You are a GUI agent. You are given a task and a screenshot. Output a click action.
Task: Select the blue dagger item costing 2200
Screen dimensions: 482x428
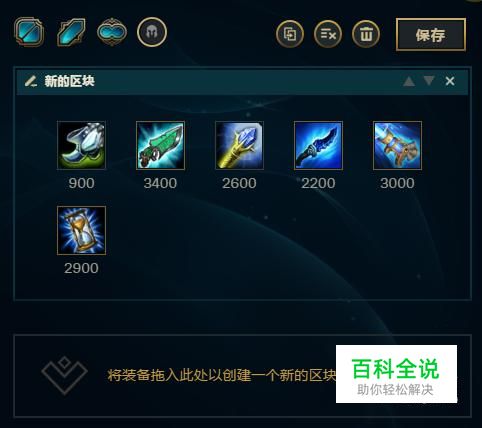[318, 145]
